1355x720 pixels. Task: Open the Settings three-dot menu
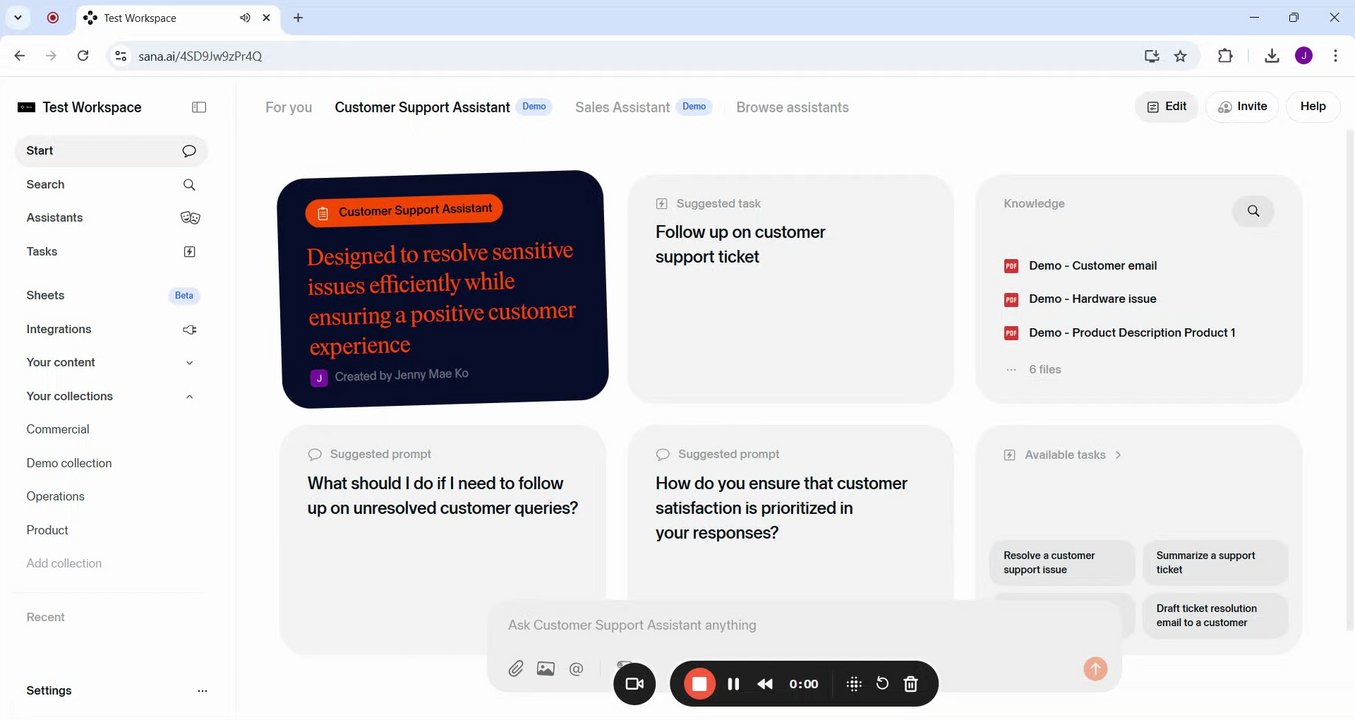[x=202, y=691]
